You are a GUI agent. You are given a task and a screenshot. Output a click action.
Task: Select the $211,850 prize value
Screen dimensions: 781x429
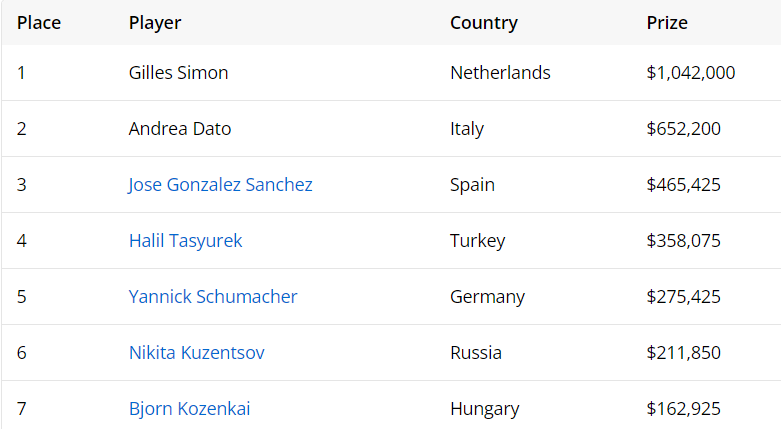click(x=683, y=353)
